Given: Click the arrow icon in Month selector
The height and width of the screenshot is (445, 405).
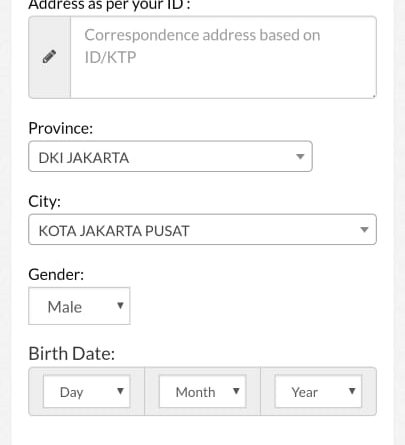Looking at the screenshot, I should pos(236,391).
